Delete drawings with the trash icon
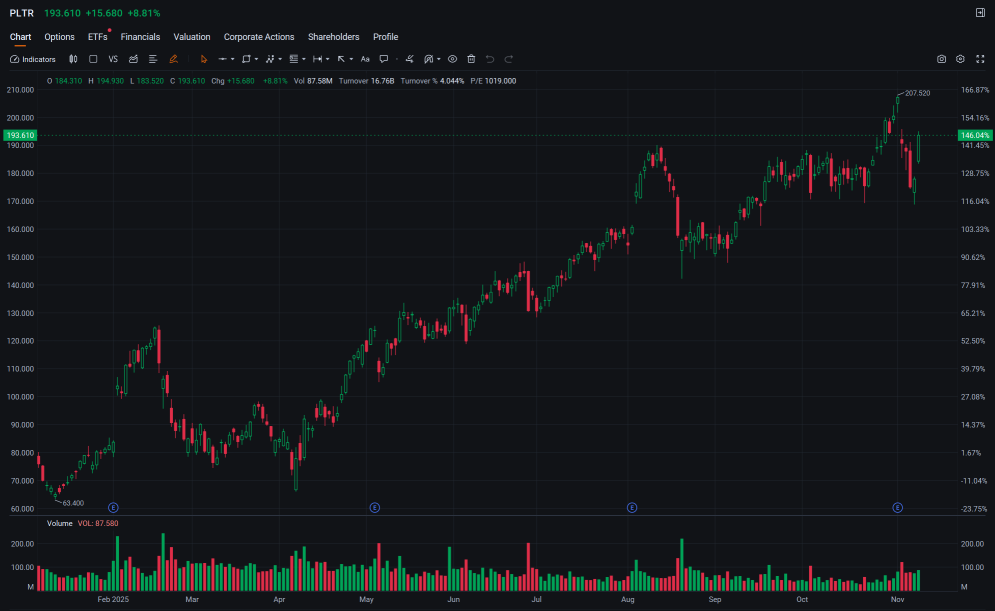Viewport: 995px width, 611px height. coord(471,59)
